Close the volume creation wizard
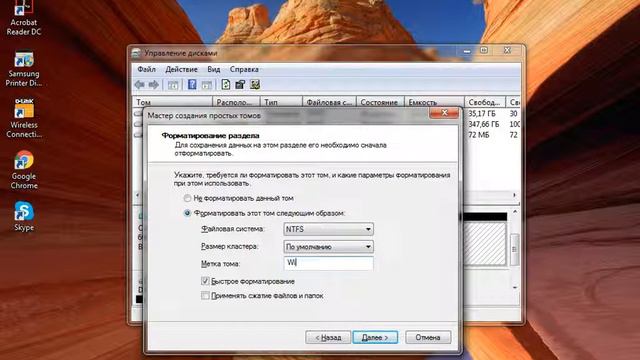The image size is (640, 360). click(x=444, y=113)
